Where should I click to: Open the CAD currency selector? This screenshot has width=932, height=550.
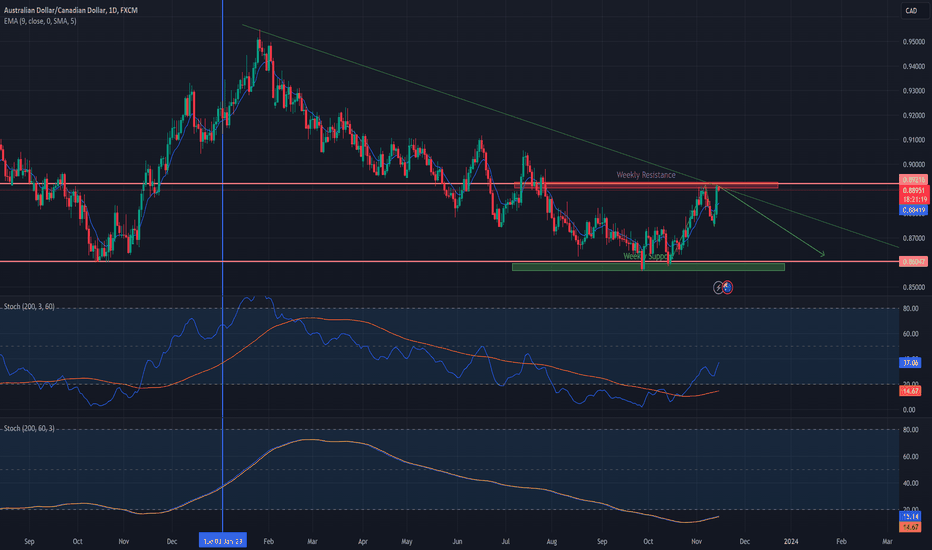click(911, 11)
